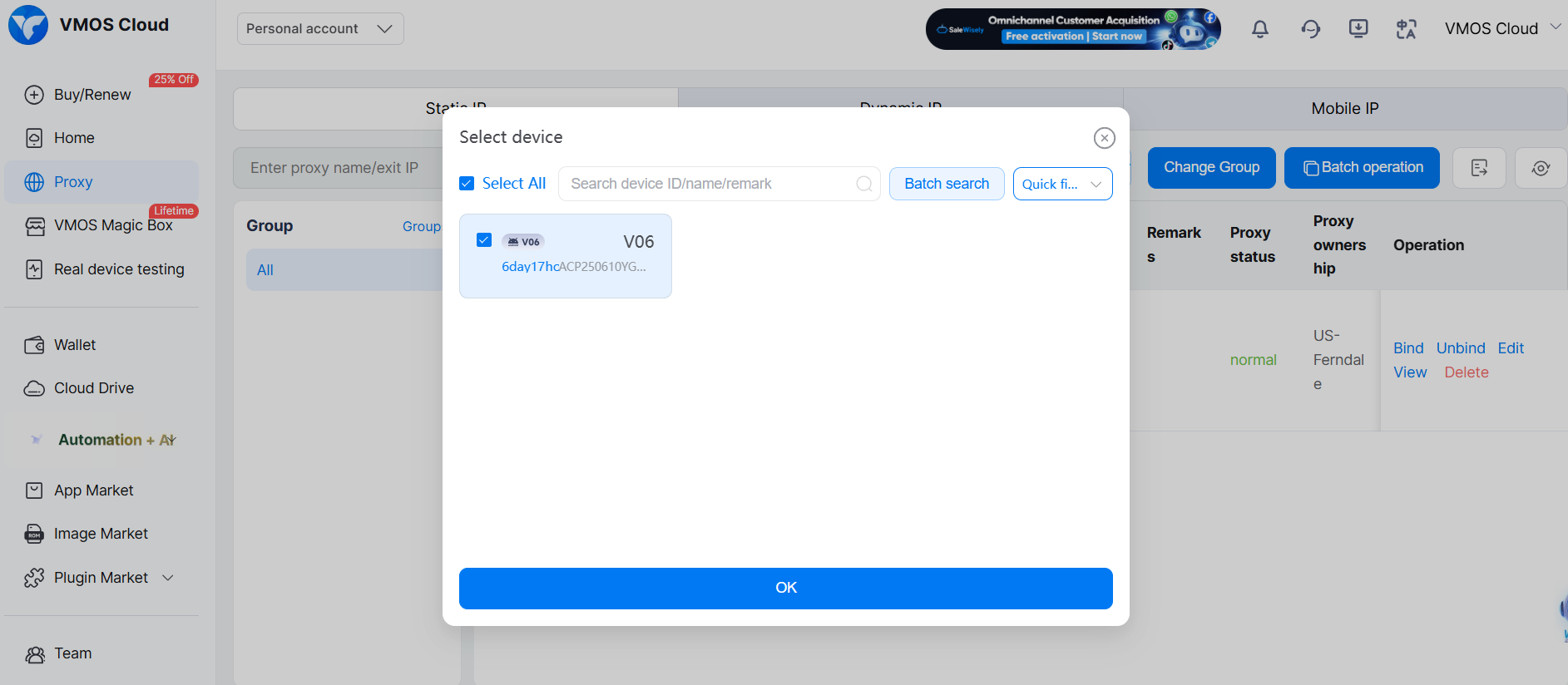Image resolution: width=1568 pixels, height=685 pixels.
Task: Click the Home sidebar icon
Action: [34, 138]
